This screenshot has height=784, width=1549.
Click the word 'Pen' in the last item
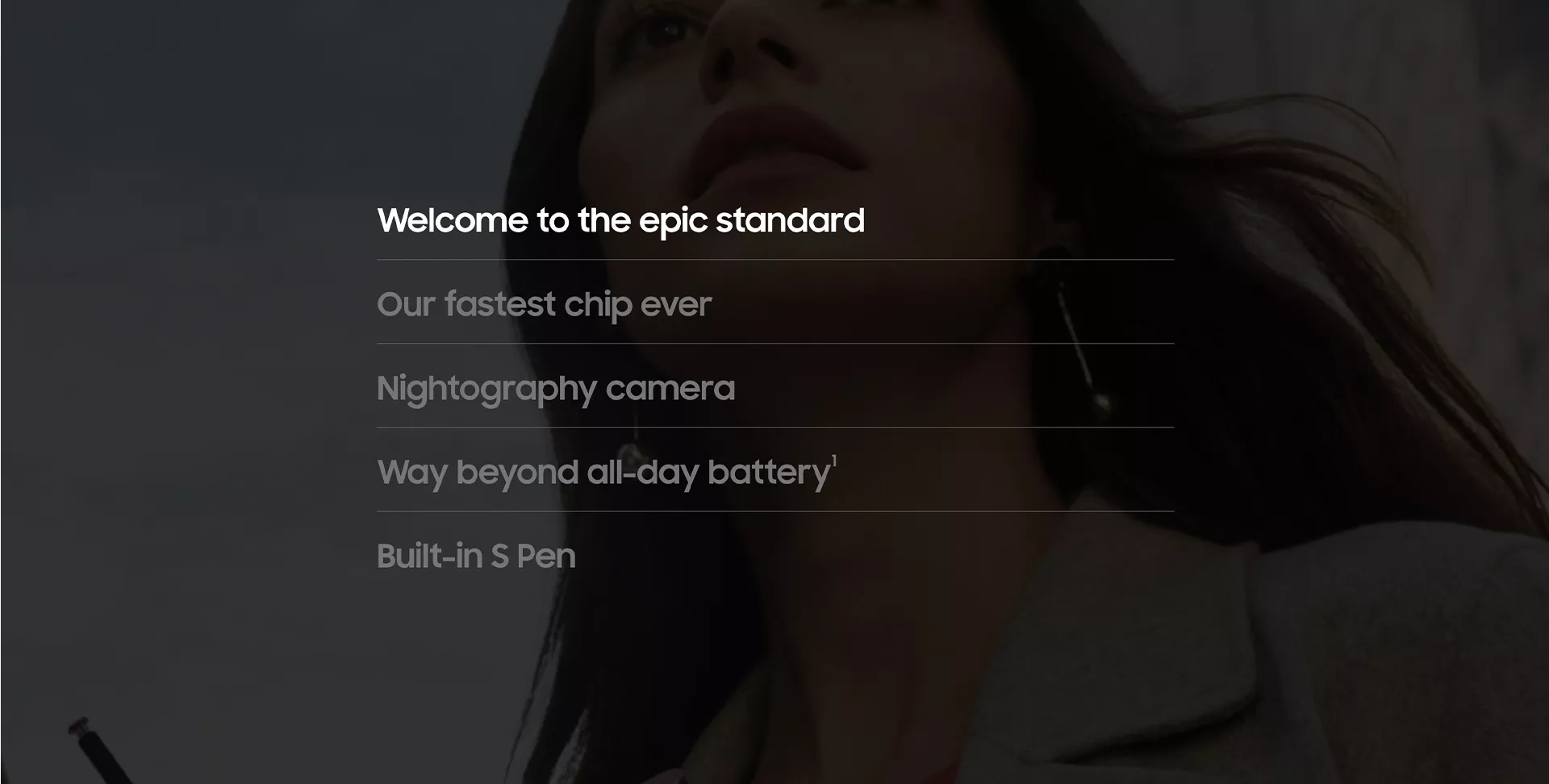click(x=545, y=556)
